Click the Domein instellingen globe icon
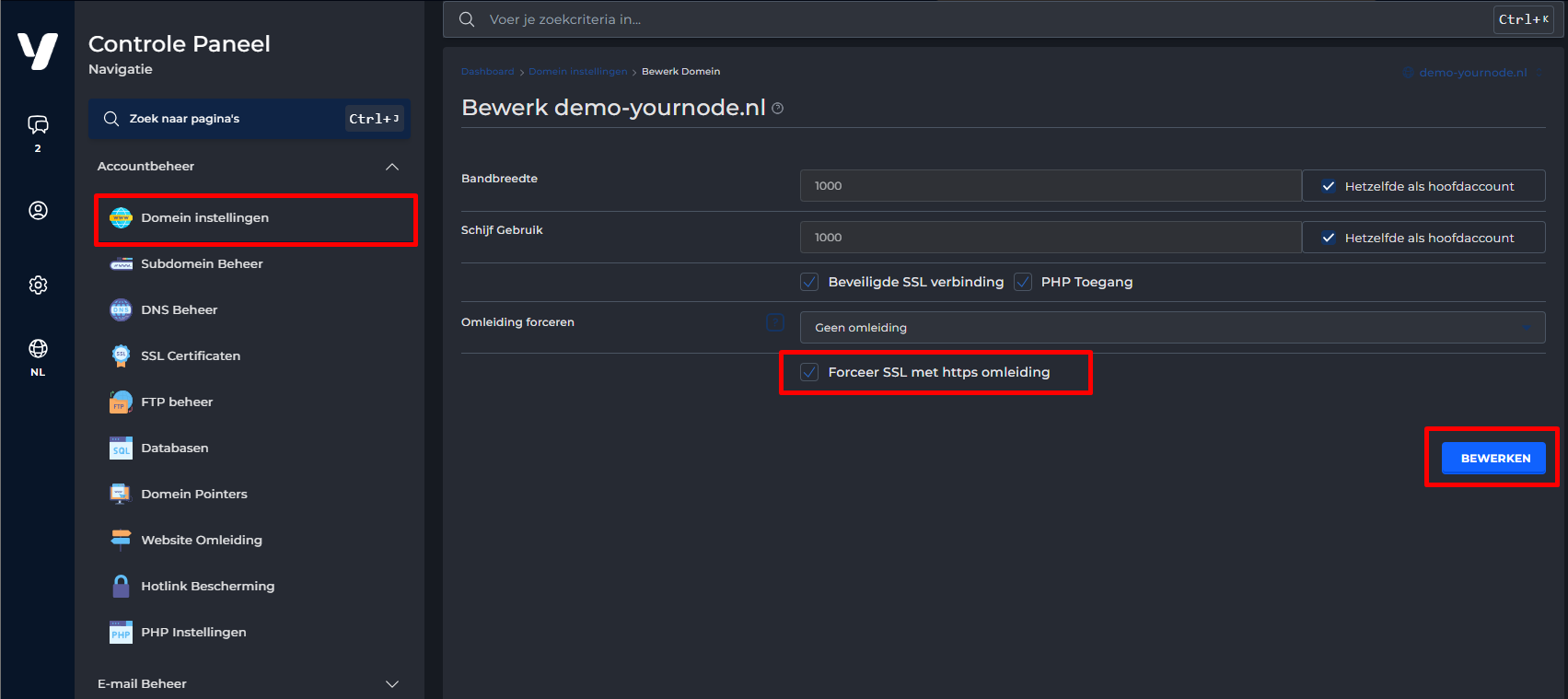1568x699 pixels. [121, 217]
